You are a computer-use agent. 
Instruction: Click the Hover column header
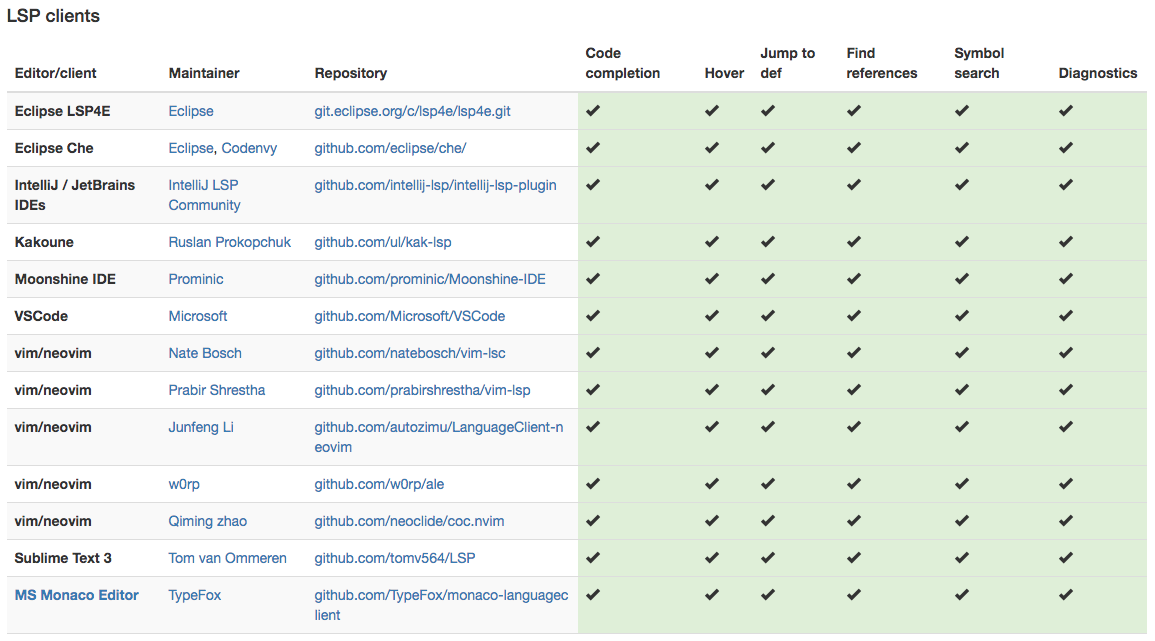click(x=724, y=73)
